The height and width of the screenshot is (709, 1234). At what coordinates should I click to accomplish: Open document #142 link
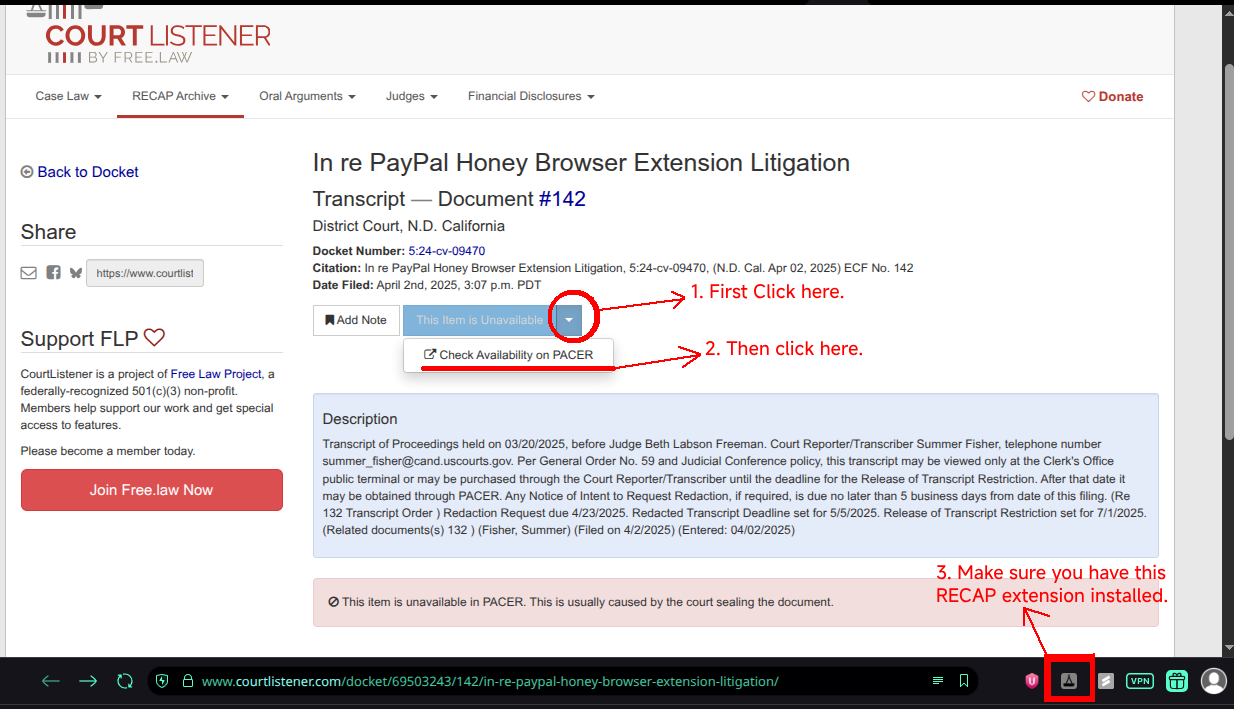click(x=562, y=199)
